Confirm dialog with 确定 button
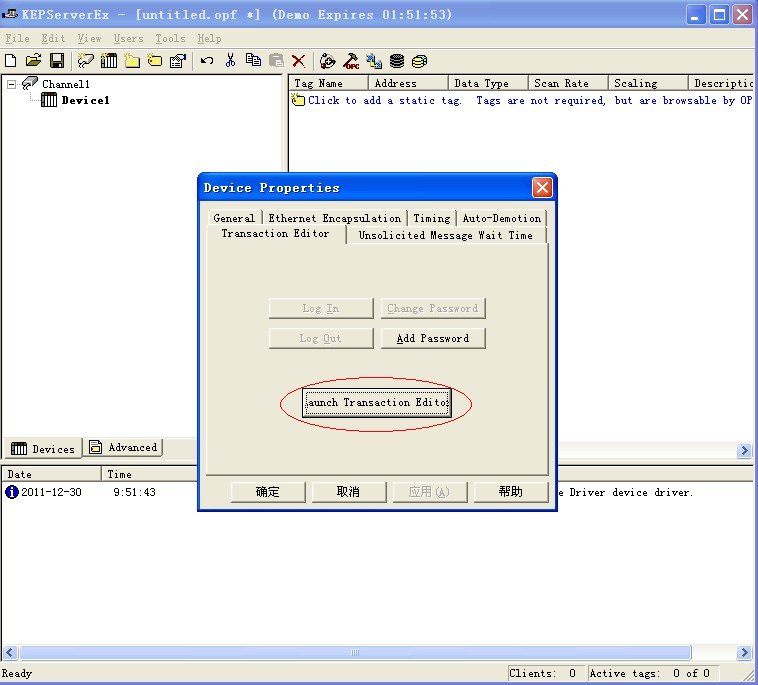 click(x=268, y=492)
